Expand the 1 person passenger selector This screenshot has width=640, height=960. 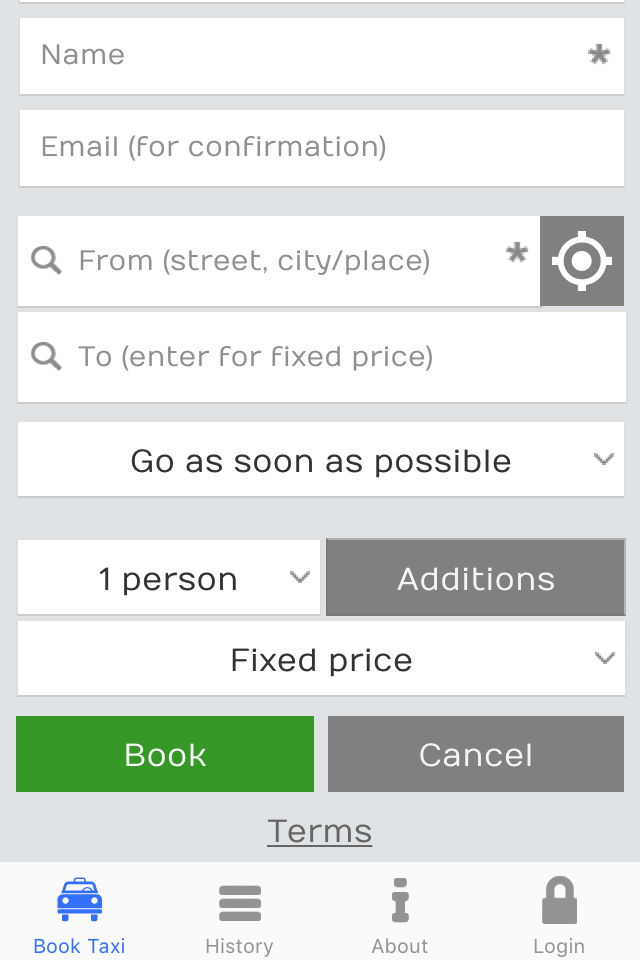(x=169, y=577)
